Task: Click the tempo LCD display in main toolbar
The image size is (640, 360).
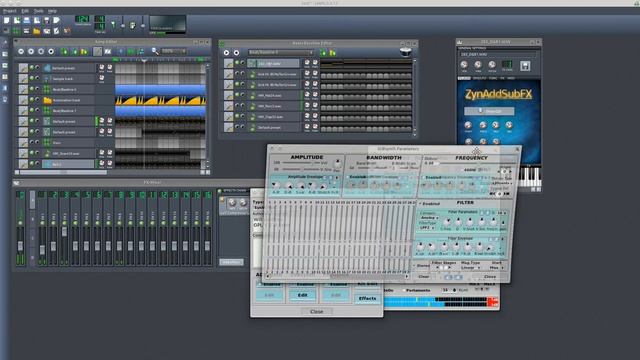Action: [x=82, y=20]
